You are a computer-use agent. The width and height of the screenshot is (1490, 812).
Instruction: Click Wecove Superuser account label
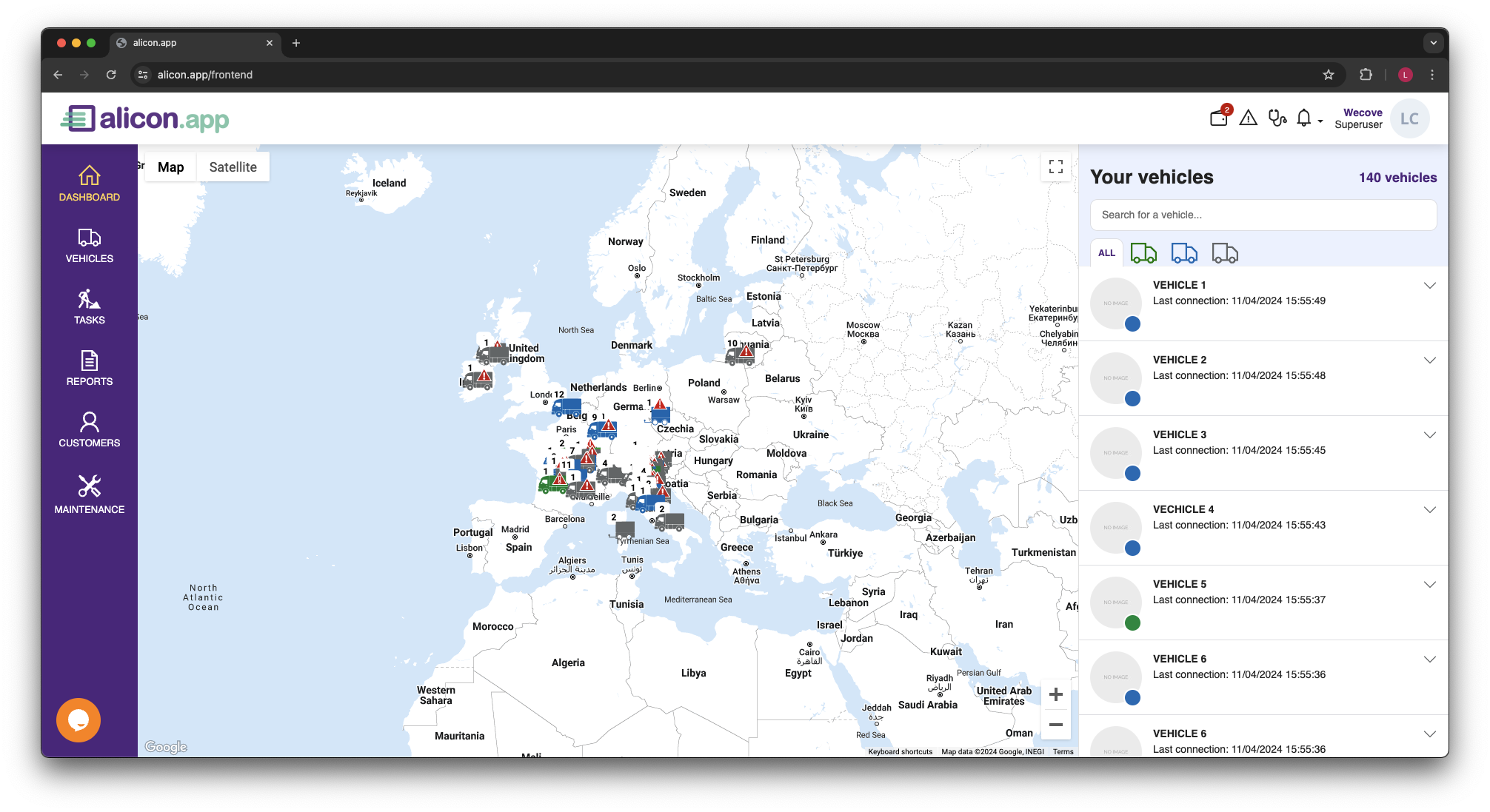(x=1358, y=118)
